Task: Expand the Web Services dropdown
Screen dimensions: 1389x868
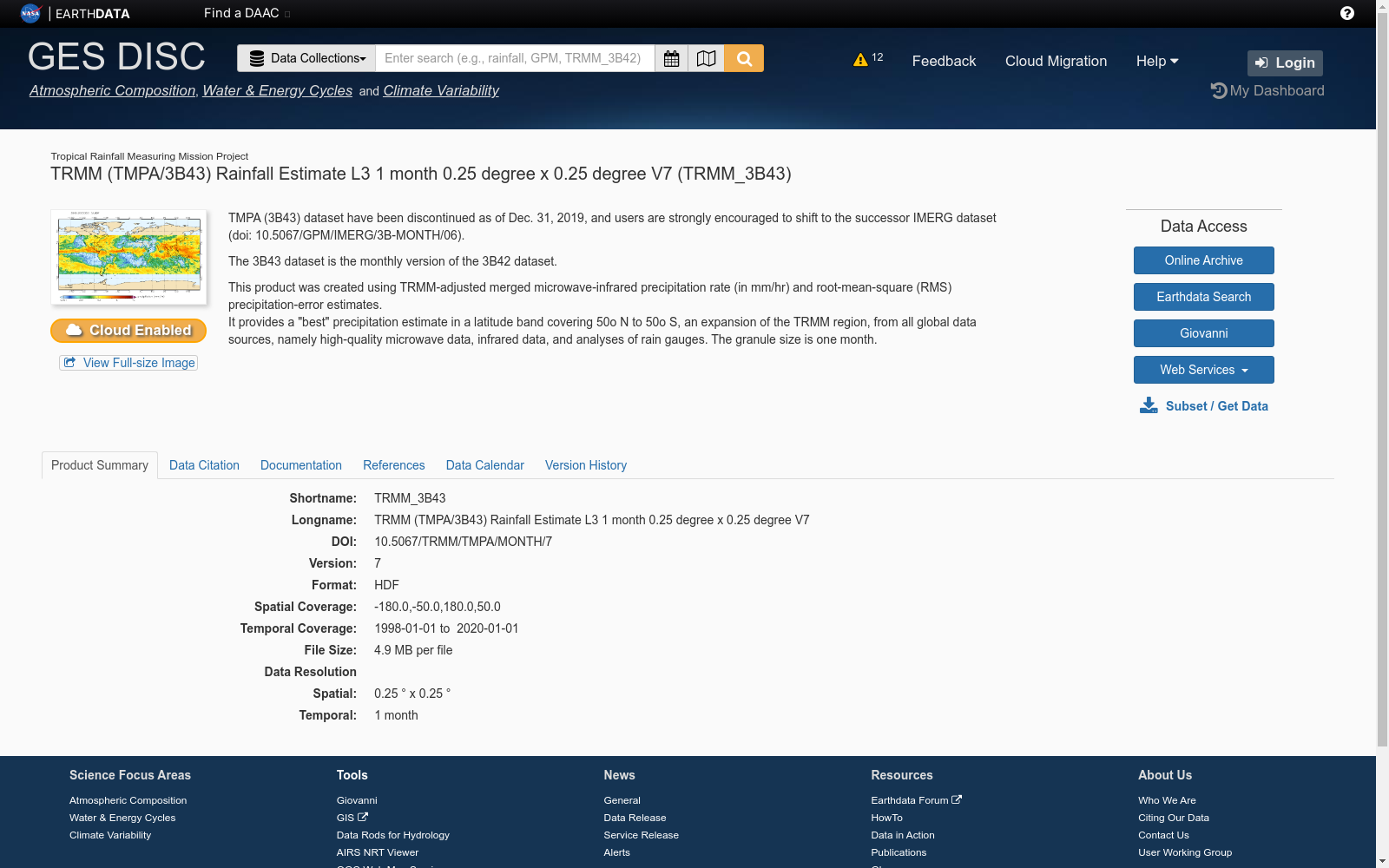Action: point(1204,370)
